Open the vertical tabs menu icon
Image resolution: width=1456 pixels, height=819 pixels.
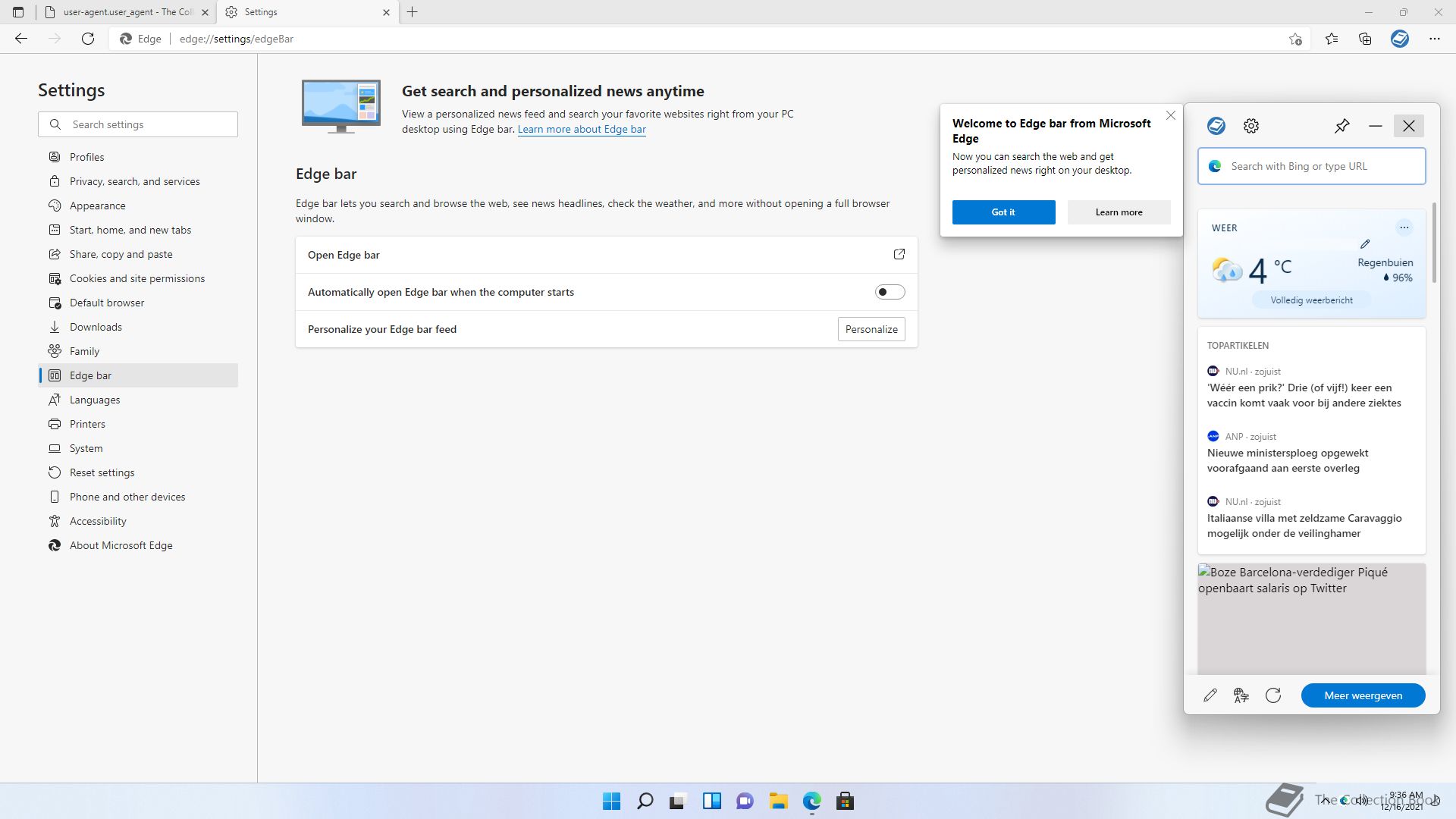[x=18, y=12]
